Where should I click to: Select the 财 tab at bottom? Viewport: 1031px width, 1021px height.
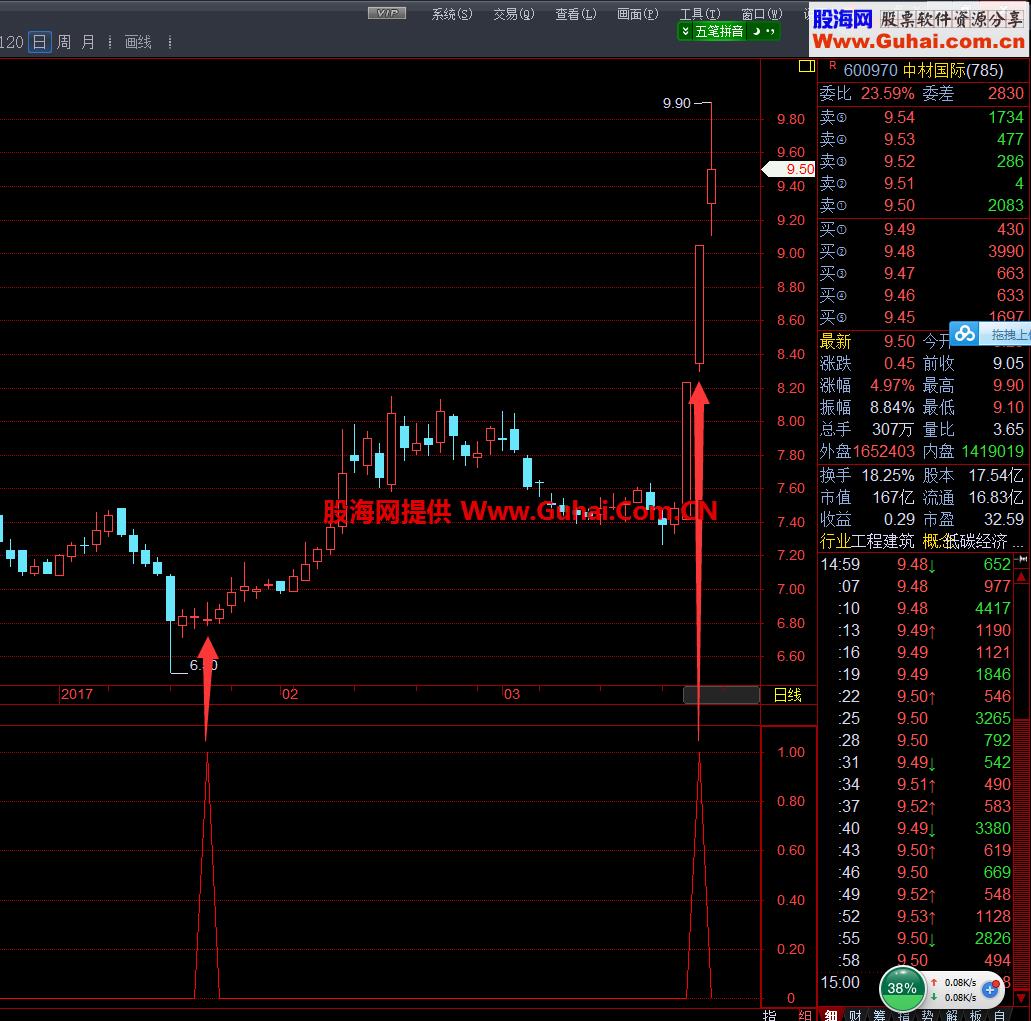click(x=854, y=1014)
